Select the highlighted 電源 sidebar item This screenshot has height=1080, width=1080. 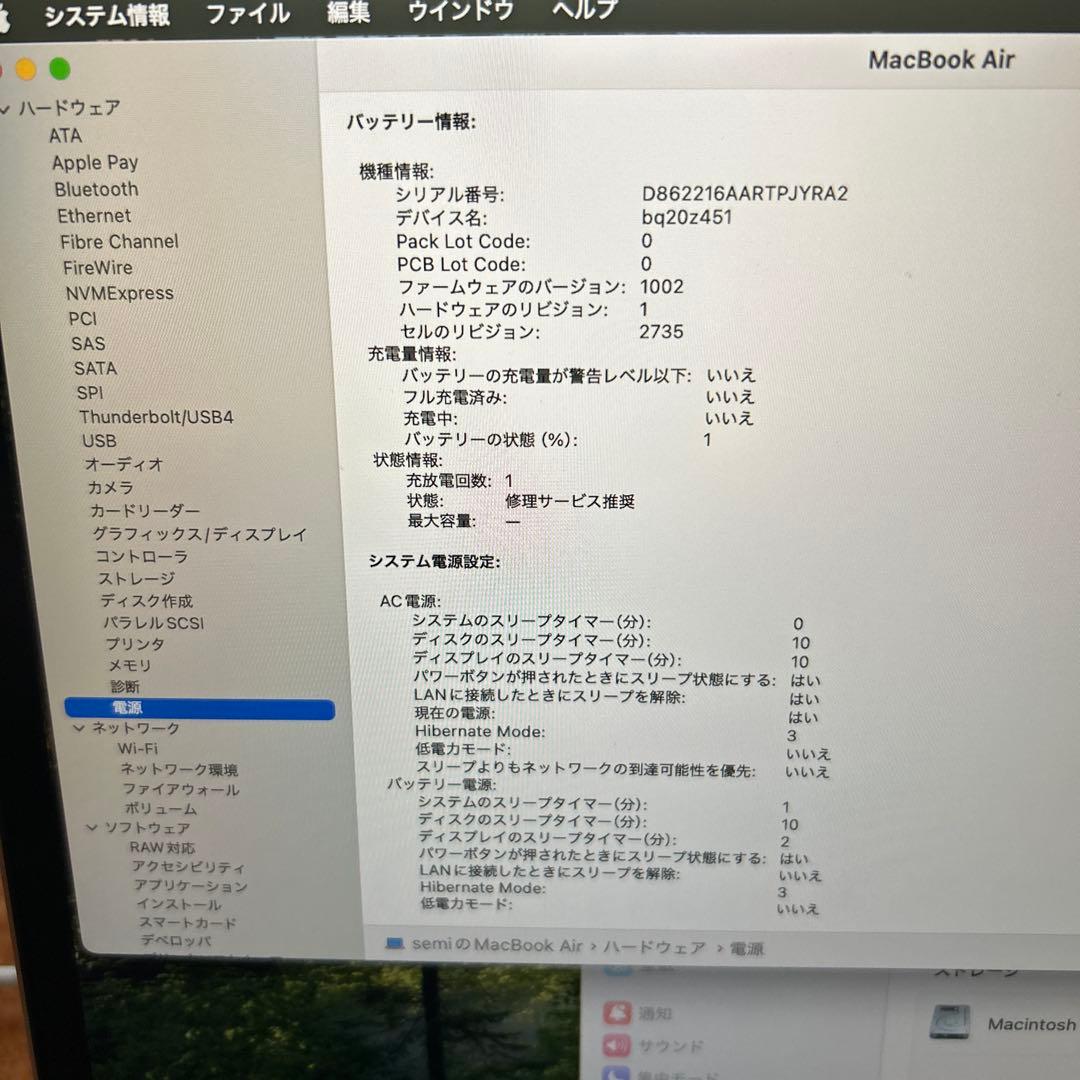tap(200, 708)
